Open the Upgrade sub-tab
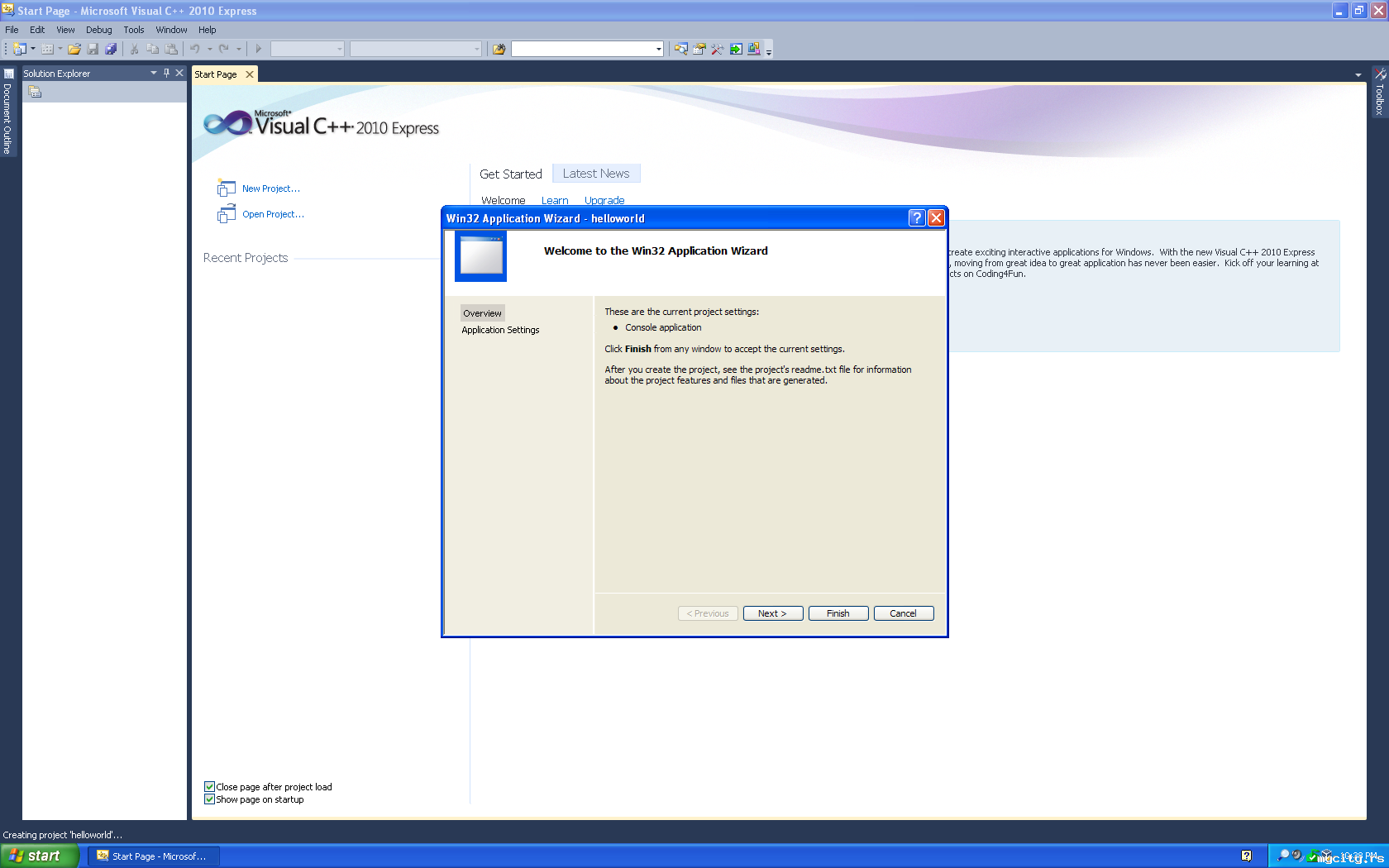This screenshot has height=868, width=1389. (x=604, y=200)
